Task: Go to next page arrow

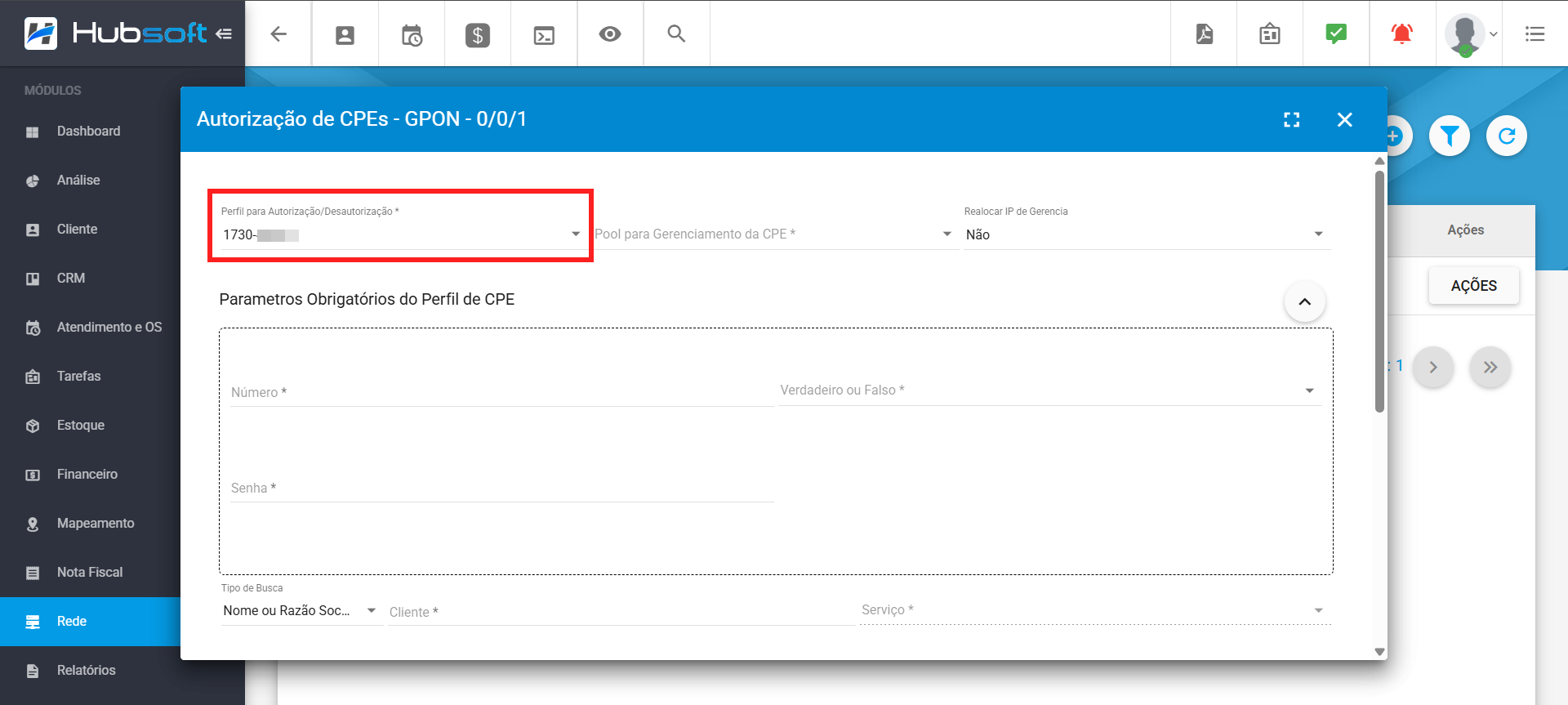Action: (1433, 367)
